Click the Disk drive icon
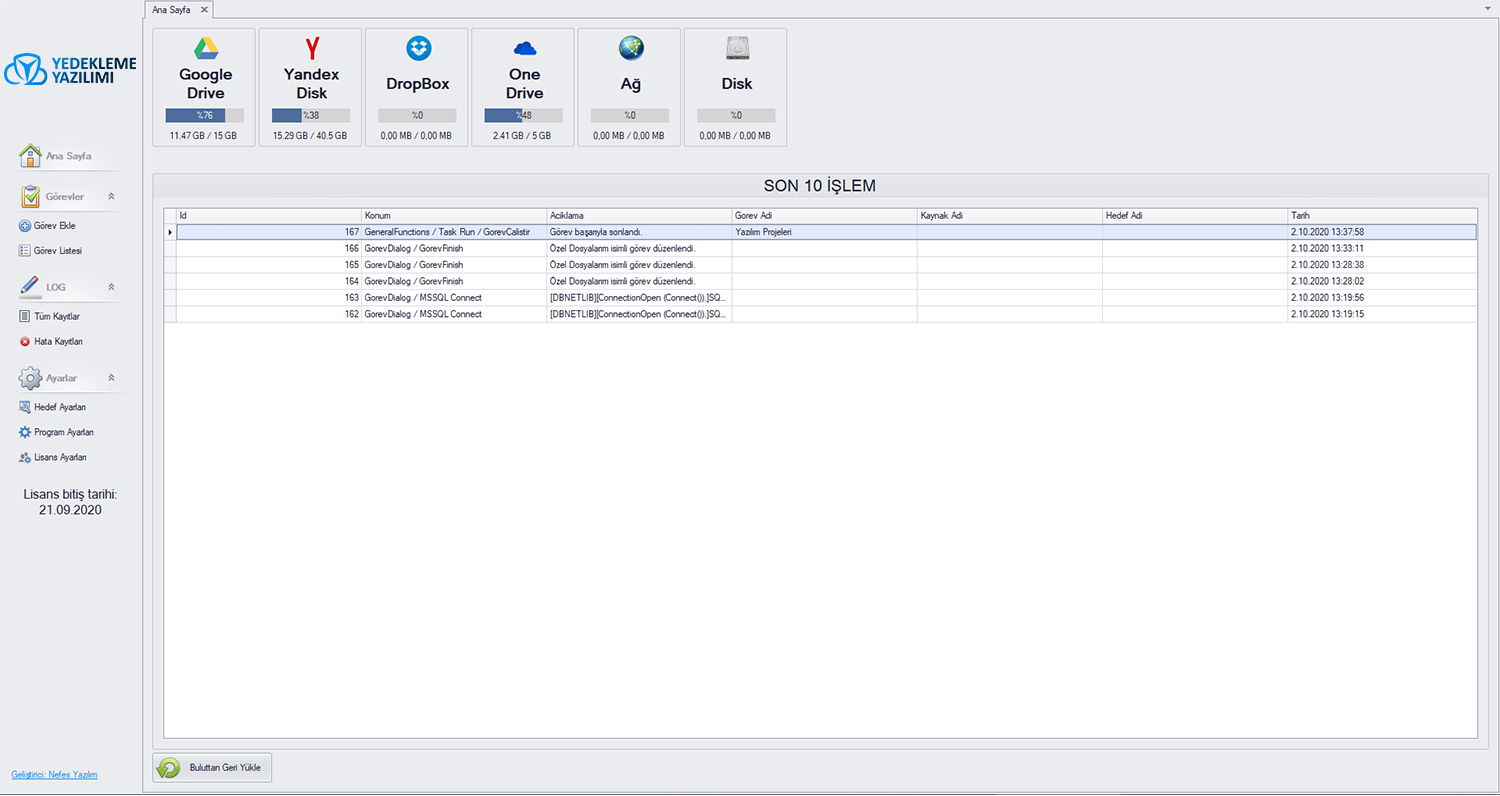The image size is (1500, 796). [x=736, y=46]
